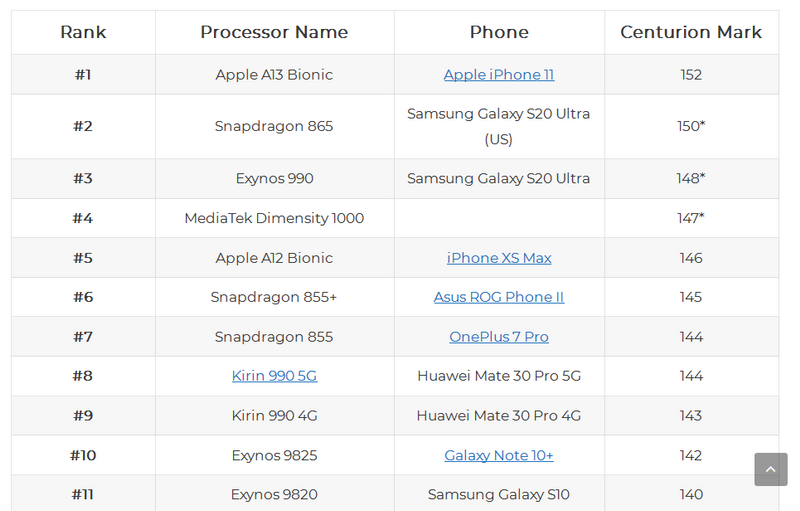Screen dimensions: 800x511
Task: Click the Centurion Mark column header
Action: pyautogui.click(x=691, y=32)
